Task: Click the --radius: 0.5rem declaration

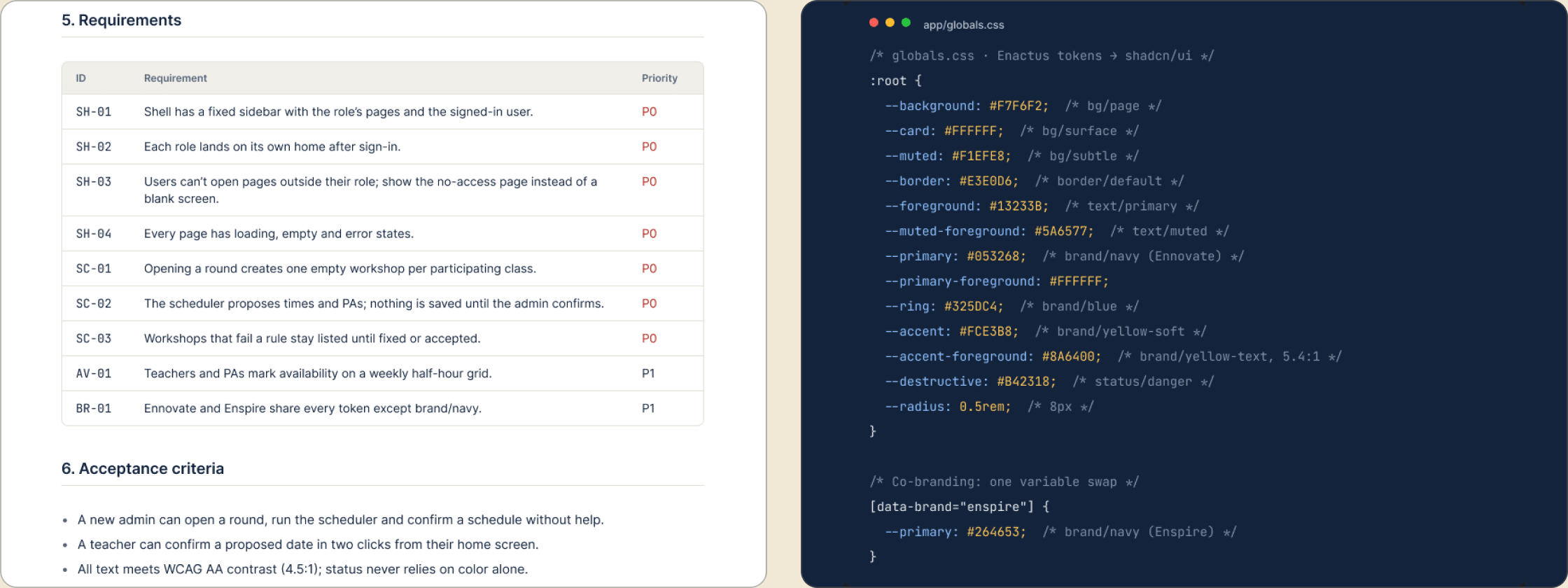Action: pos(948,407)
